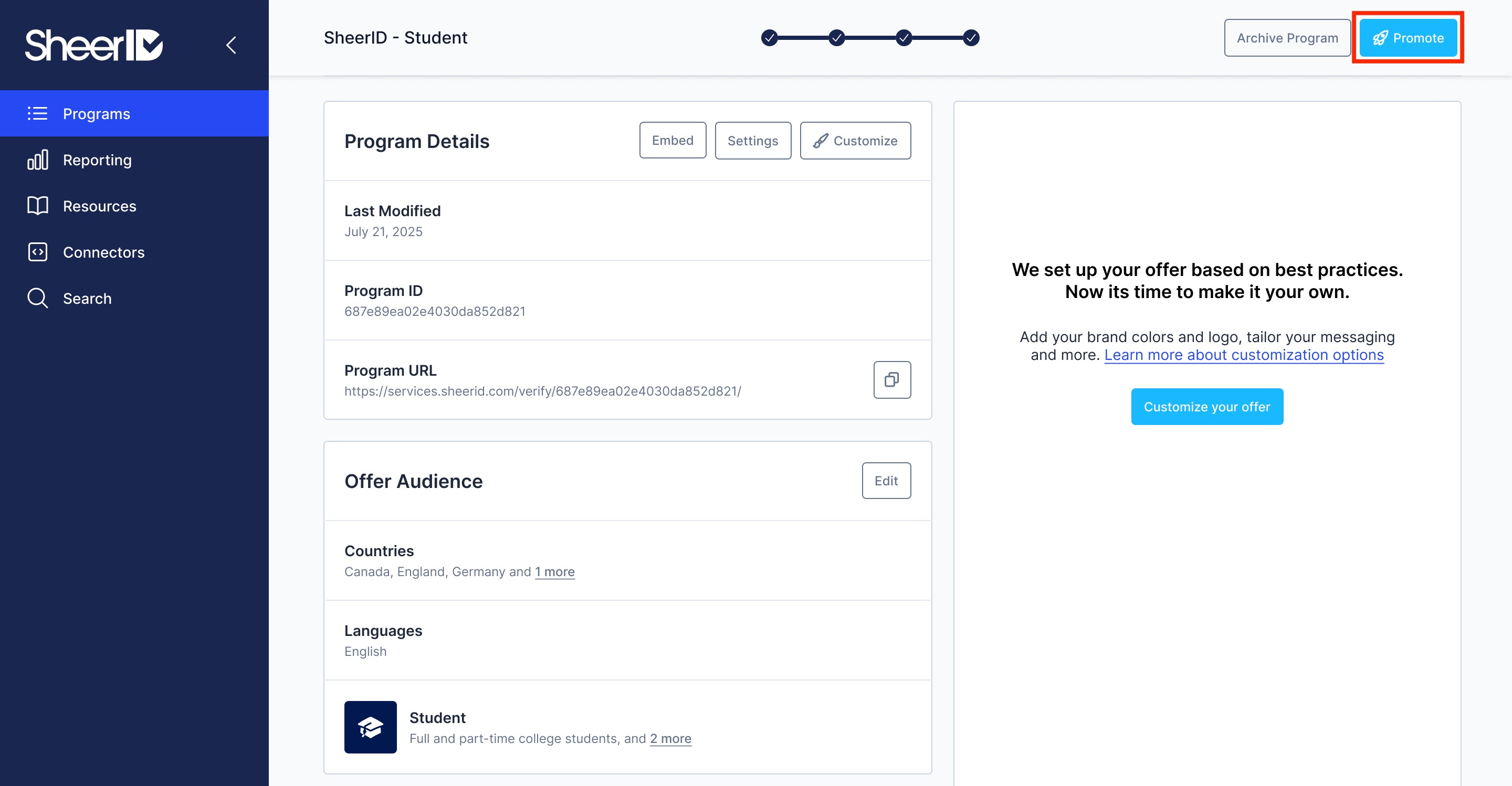Image resolution: width=1512 pixels, height=786 pixels.
Task: Click the Reporting bar chart icon
Action: point(38,160)
